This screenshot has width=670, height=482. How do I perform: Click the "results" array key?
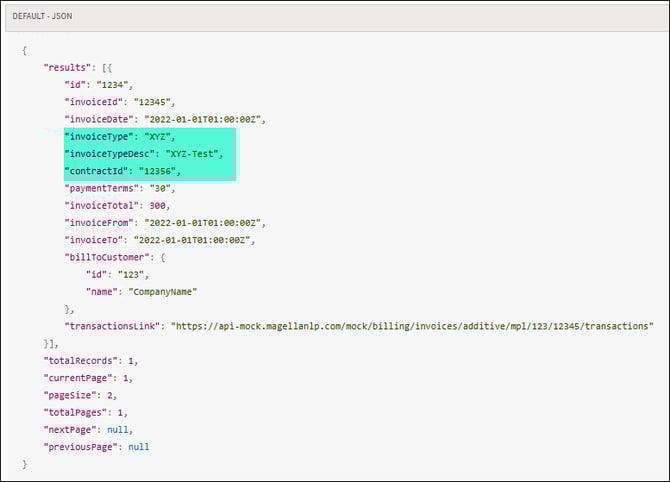[69, 67]
